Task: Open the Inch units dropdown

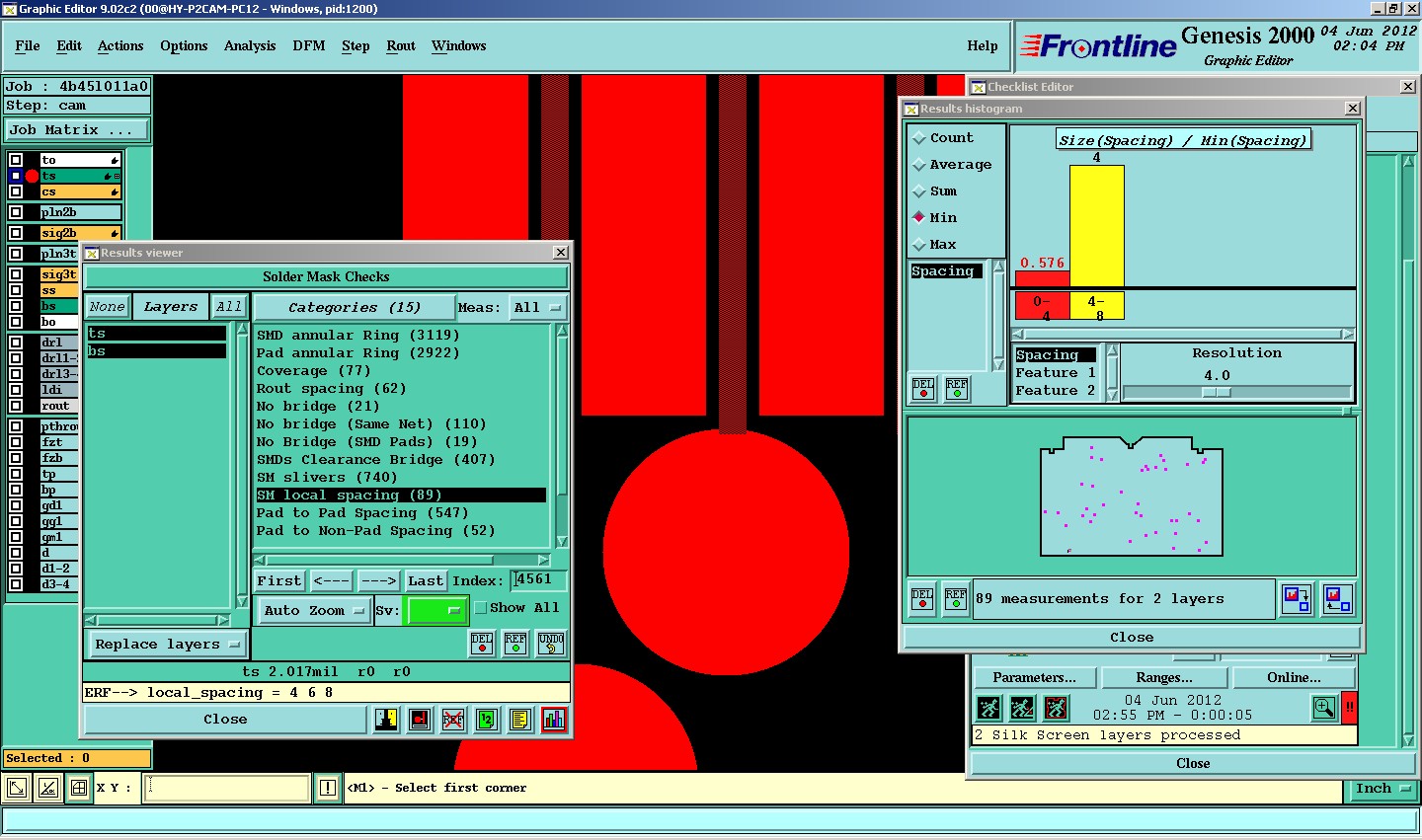Action: (1382, 789)
